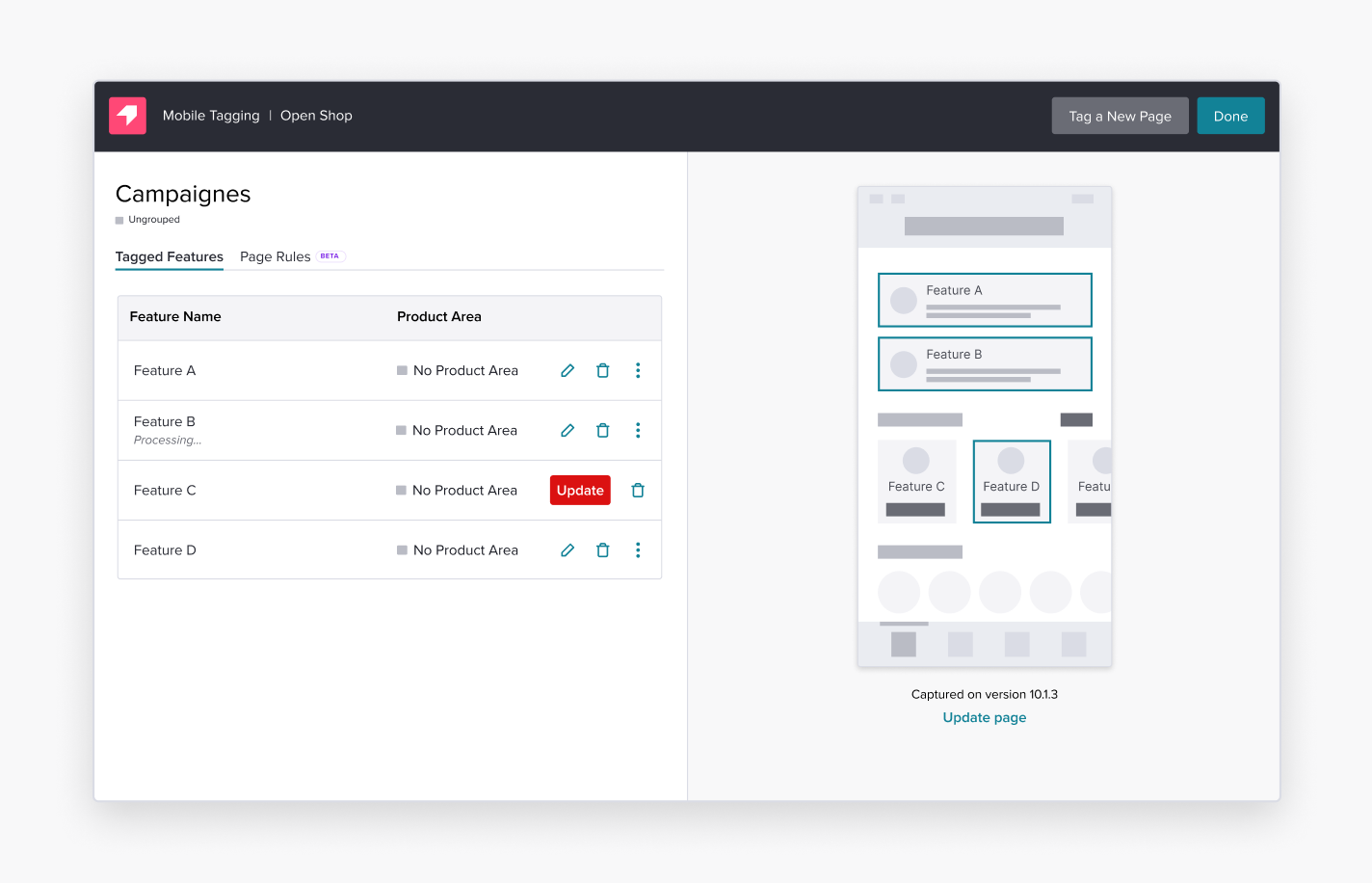The height and width of the screenshot is (883, 1372).
Task: Delete Feature C with the trash icon
Action: point(637,490)
